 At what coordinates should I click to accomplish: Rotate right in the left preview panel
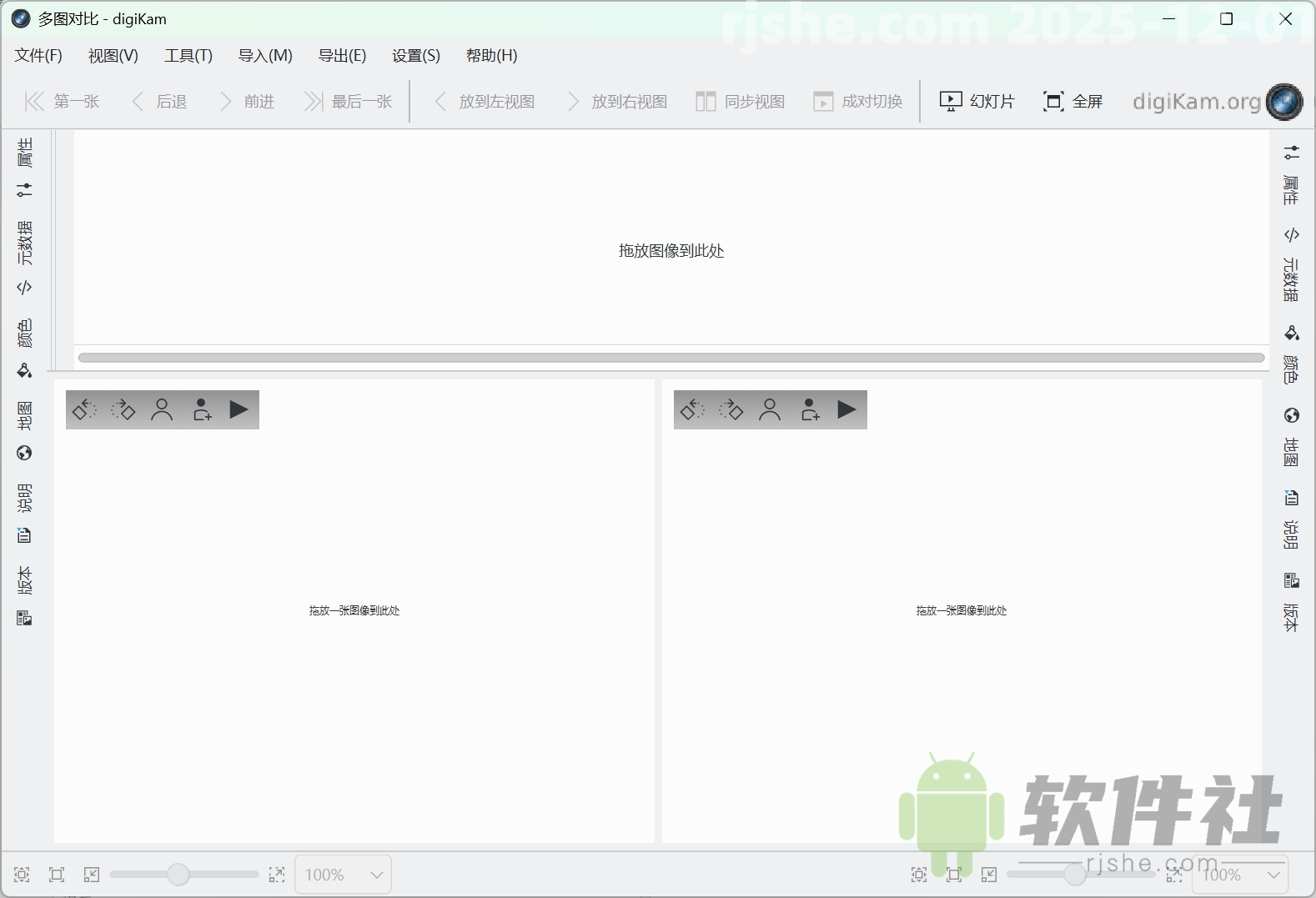(x=123, y=409)
